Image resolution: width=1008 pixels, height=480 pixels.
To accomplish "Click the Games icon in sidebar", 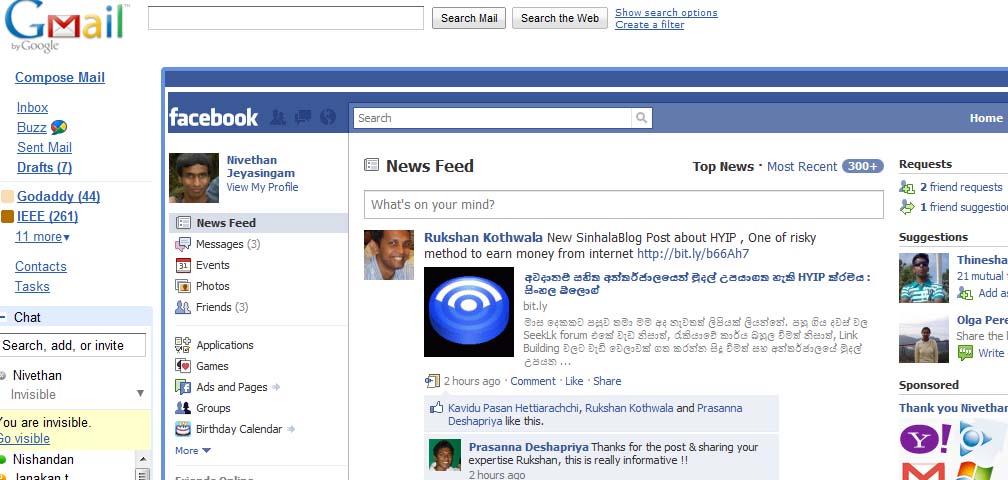I will tap(183, 366).
